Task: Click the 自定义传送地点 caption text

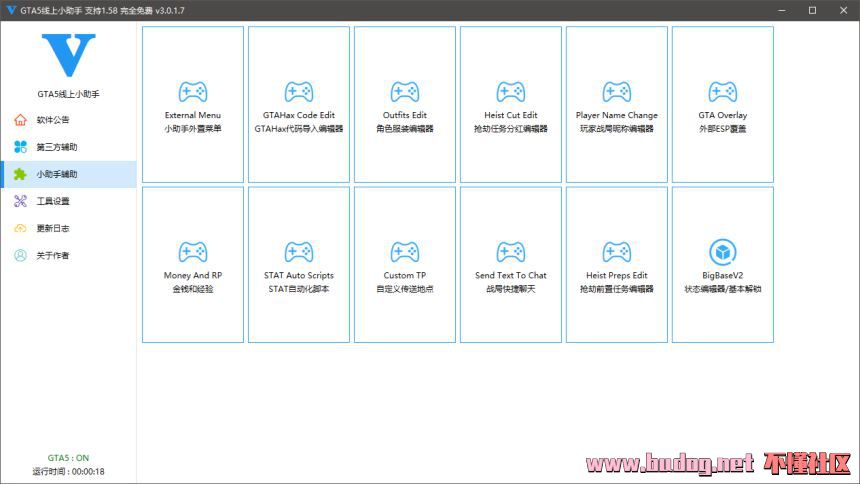Action: [x=405, y=289]
